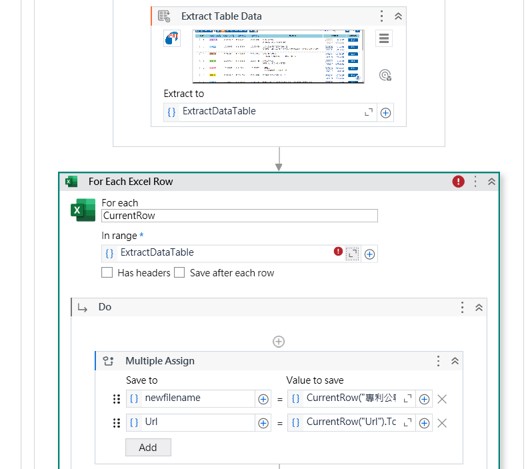Screen dimensions: 532x469
Task: Delete the newfilename assignment row
Action: [x=442, y=399]
